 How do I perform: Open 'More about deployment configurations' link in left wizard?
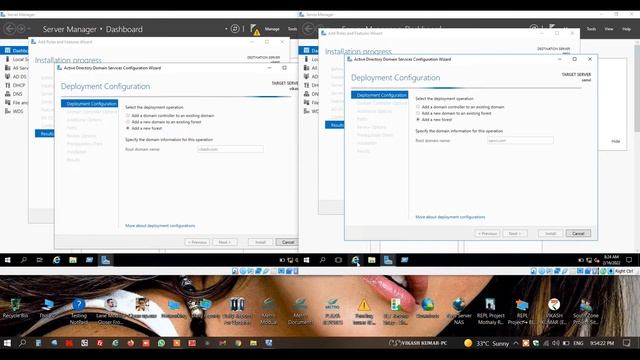click(160, 226)
